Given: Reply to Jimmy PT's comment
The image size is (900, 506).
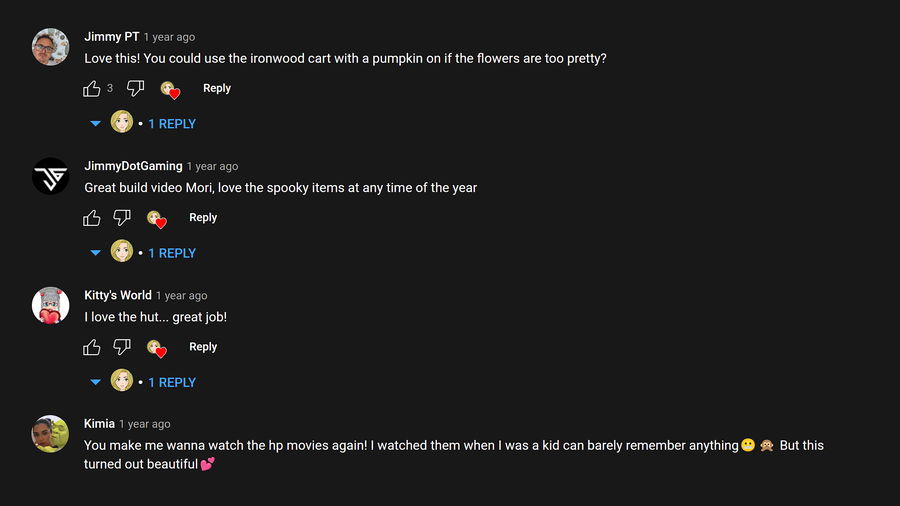Looking at the screenshot, I should click(x=217, y=88).
